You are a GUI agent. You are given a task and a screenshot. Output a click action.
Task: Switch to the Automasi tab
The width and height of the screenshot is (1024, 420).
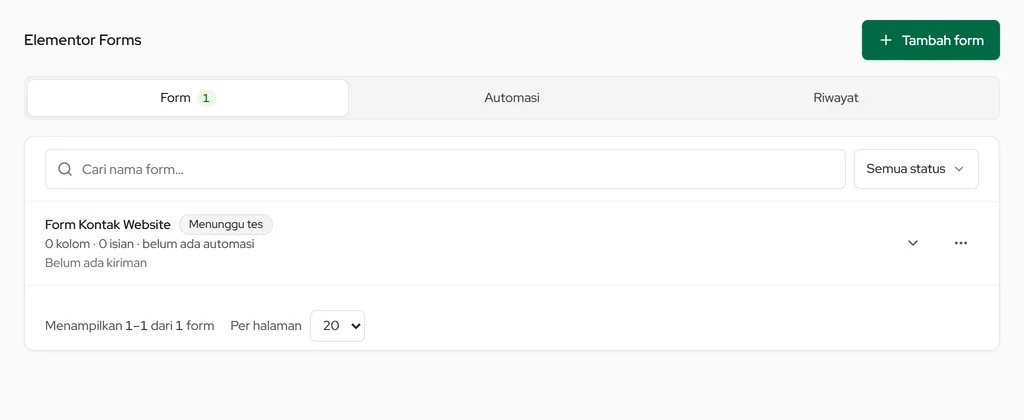pos(512,98)
